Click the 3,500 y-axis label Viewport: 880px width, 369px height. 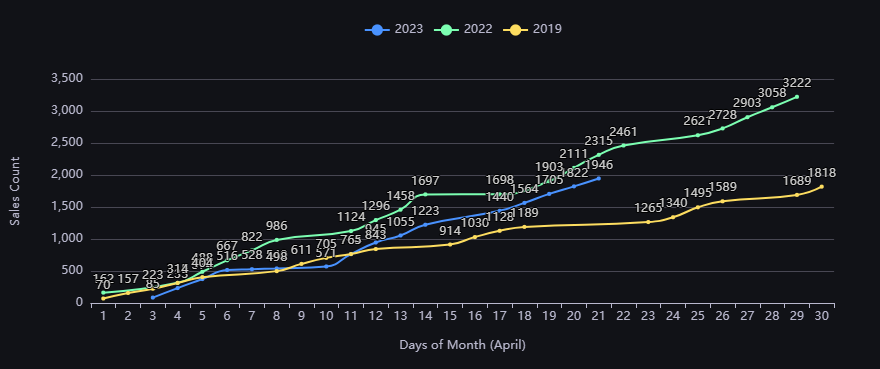[x=67, y=79]
